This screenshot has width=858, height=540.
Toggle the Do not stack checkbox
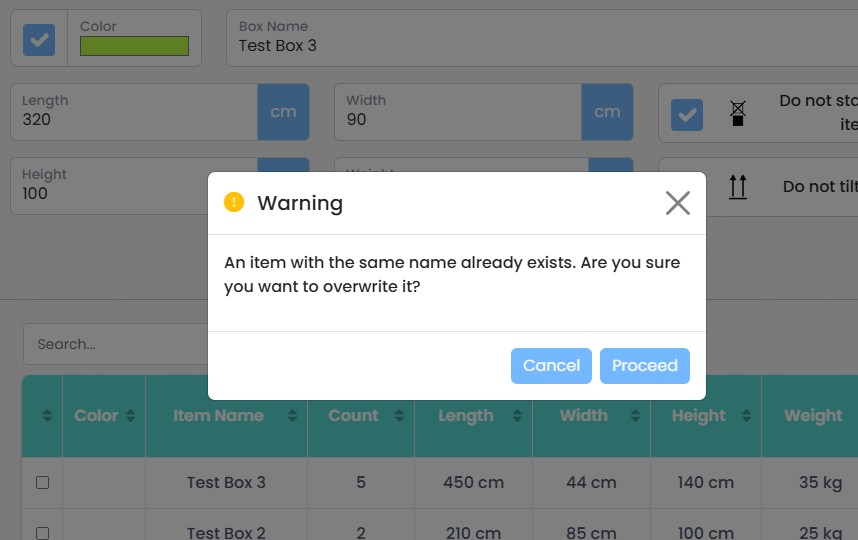pos(686,114)
